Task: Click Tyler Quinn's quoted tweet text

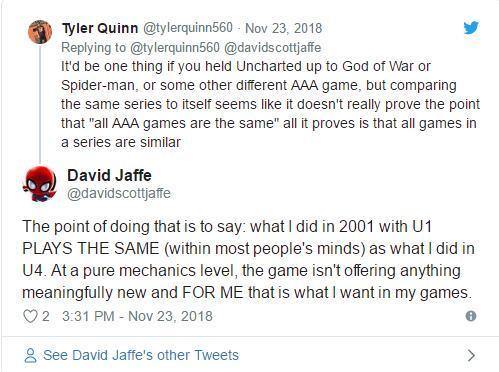Action: pos(270,104)
